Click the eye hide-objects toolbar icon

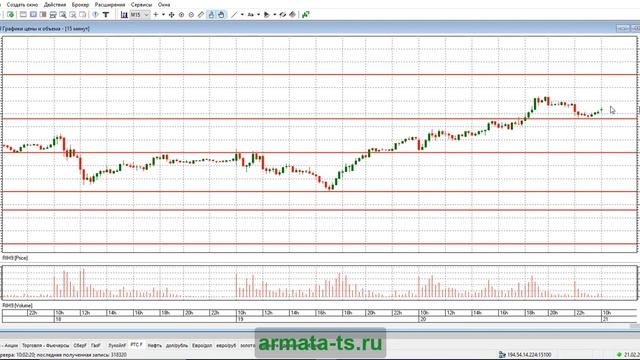click(x=282, y=15)
